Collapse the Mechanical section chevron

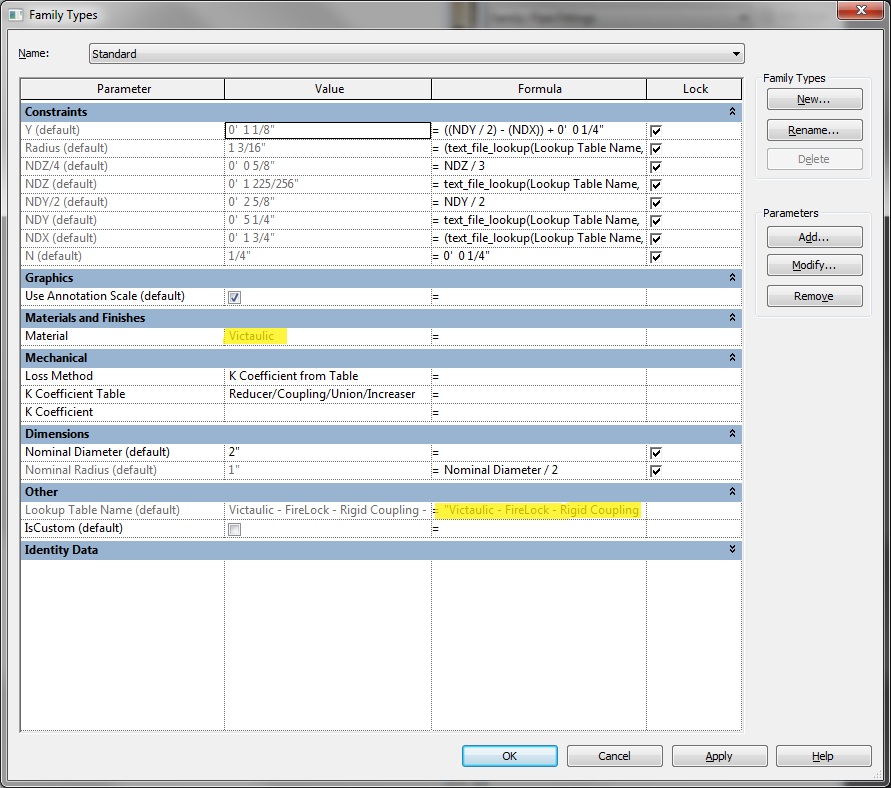coord(732,358)
